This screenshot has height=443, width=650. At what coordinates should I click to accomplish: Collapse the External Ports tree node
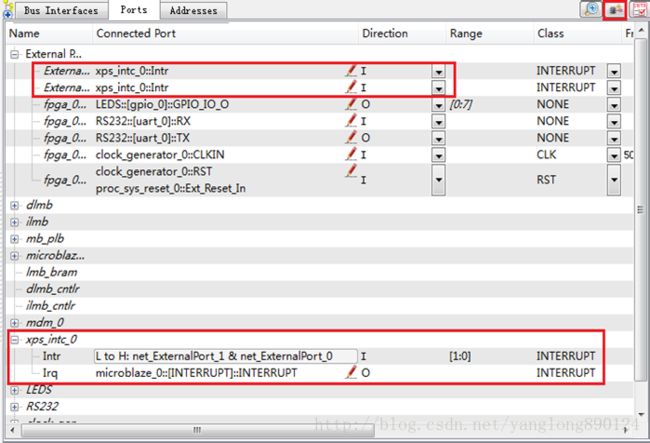click(15, 54)
